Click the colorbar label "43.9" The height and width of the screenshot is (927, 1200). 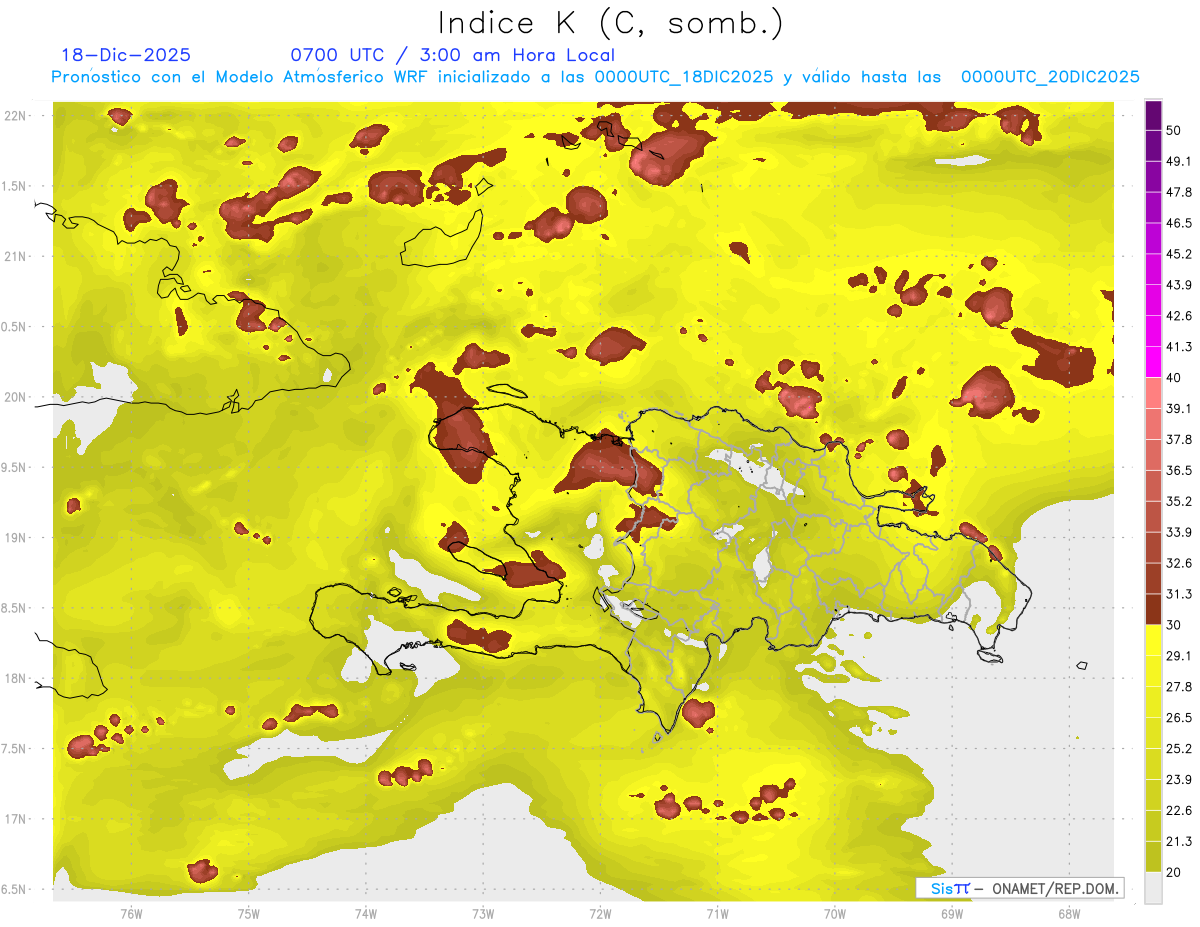(1178, 285)
